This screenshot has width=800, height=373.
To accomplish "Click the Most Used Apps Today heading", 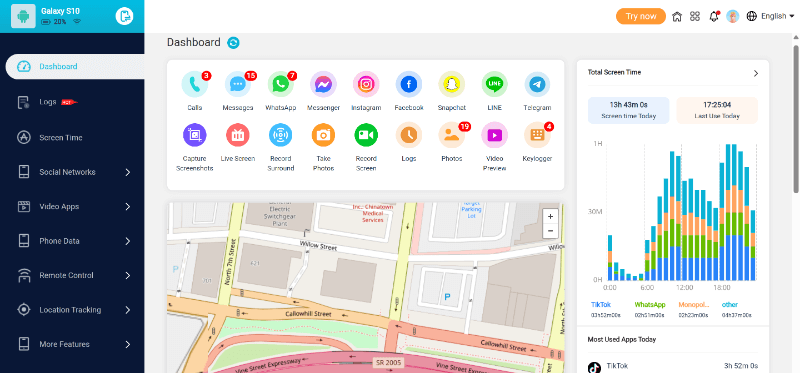I will 621,339.
